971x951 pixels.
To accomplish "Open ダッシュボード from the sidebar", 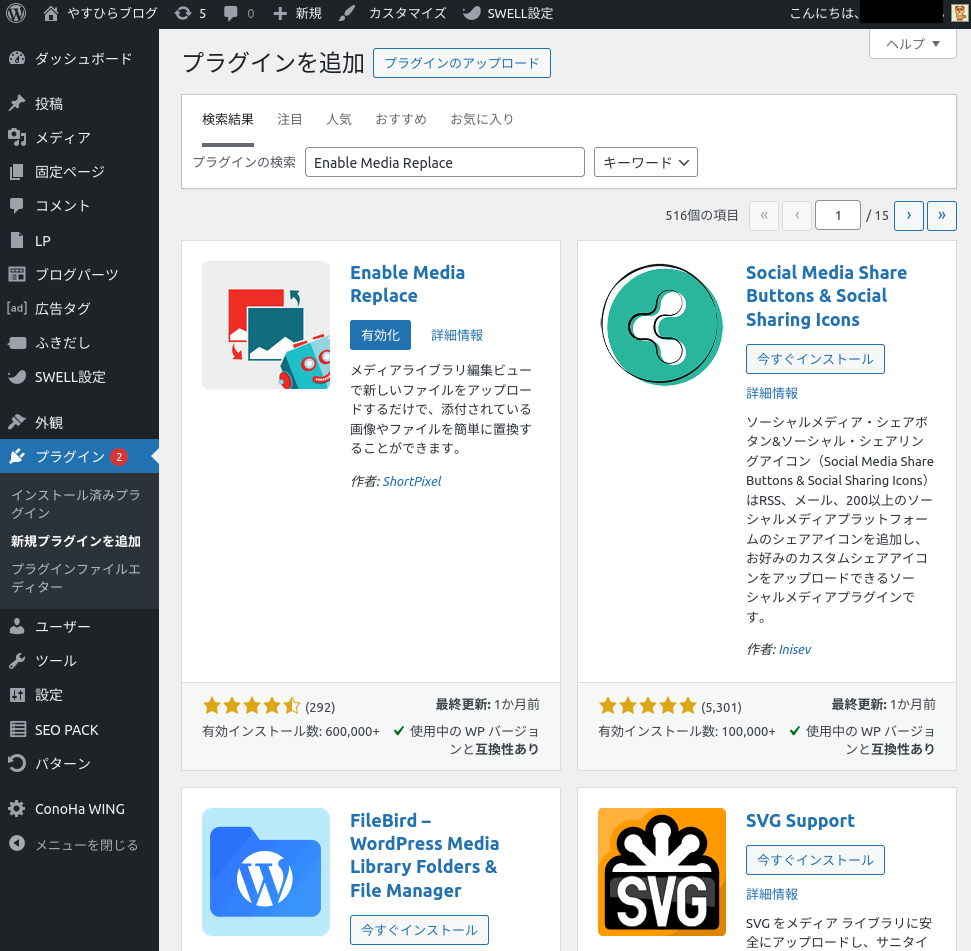I will tap(82, 59).
